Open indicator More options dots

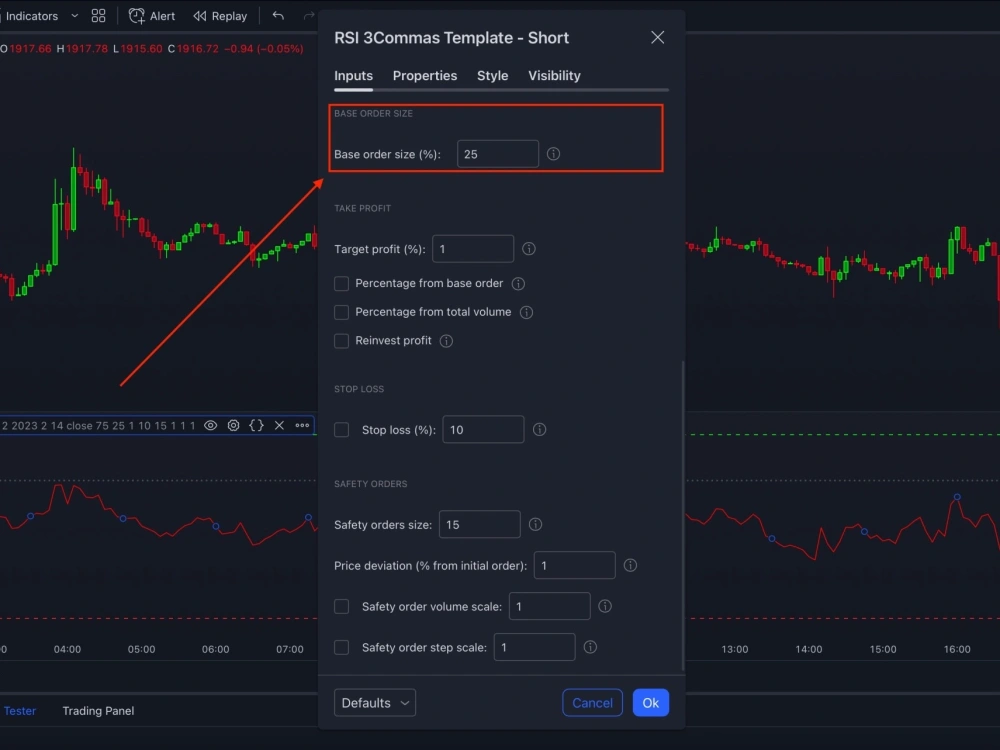(x=302, y=425)
